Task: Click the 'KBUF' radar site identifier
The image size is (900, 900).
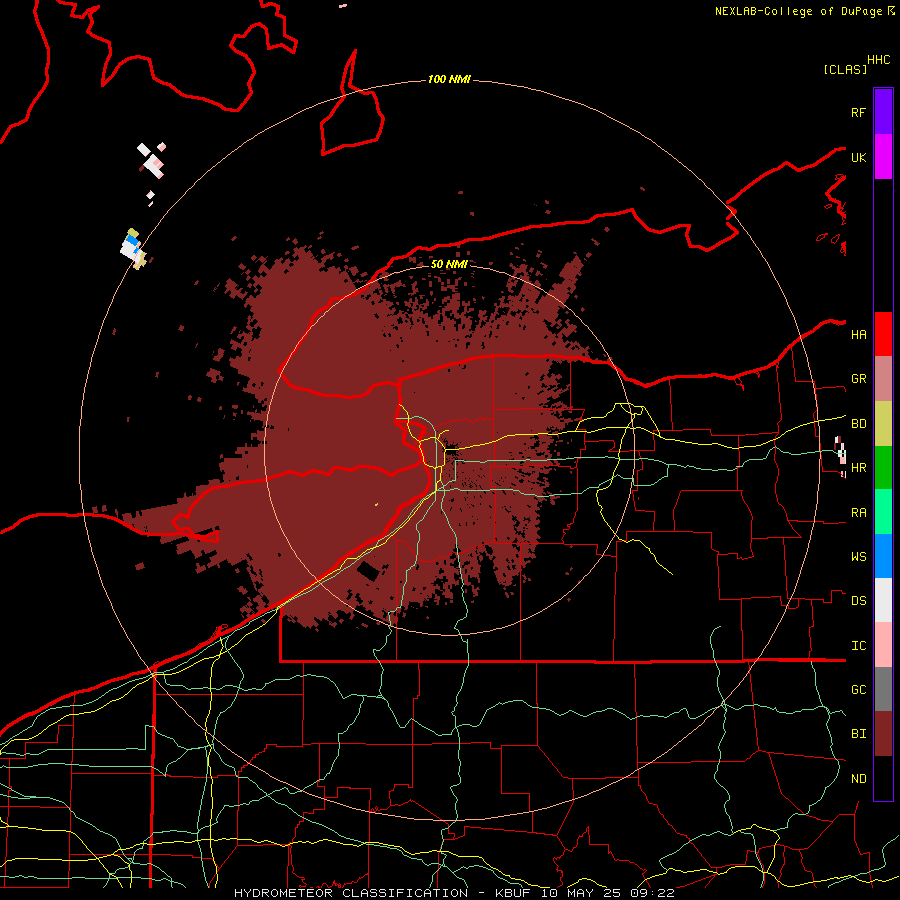Action: (512, 893)
